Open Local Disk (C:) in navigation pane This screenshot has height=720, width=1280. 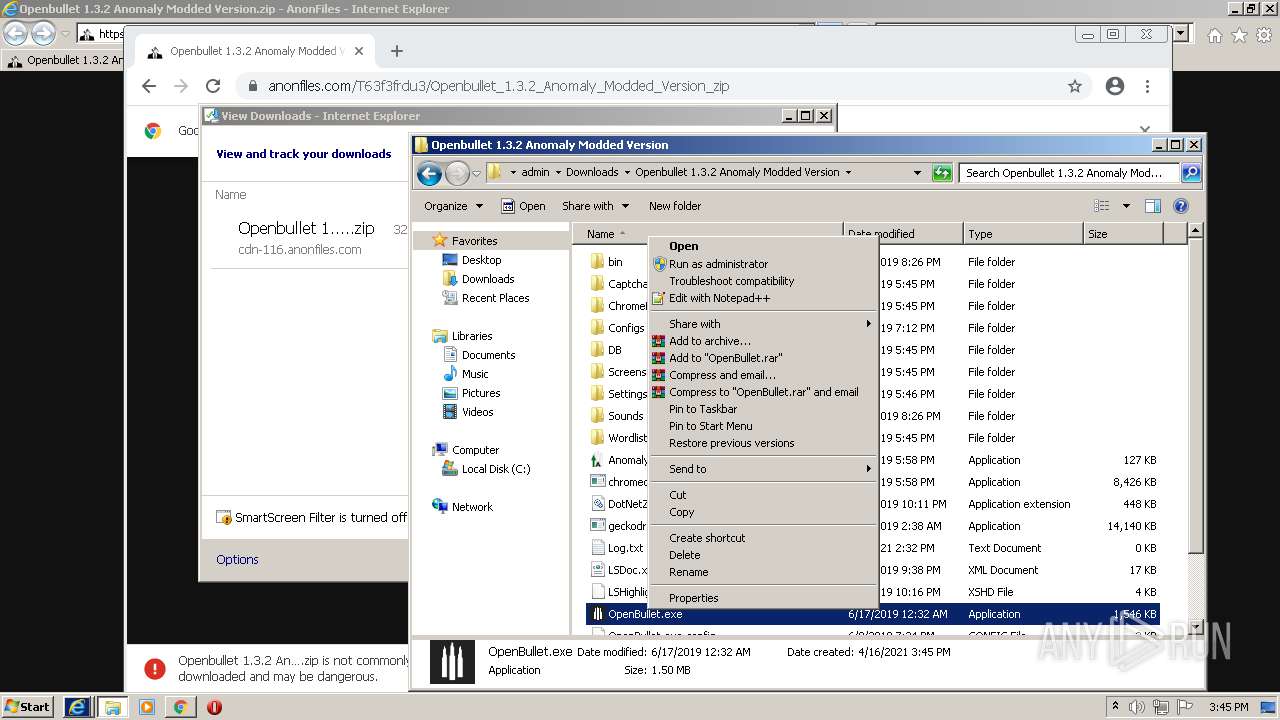[x=495, y=469]
